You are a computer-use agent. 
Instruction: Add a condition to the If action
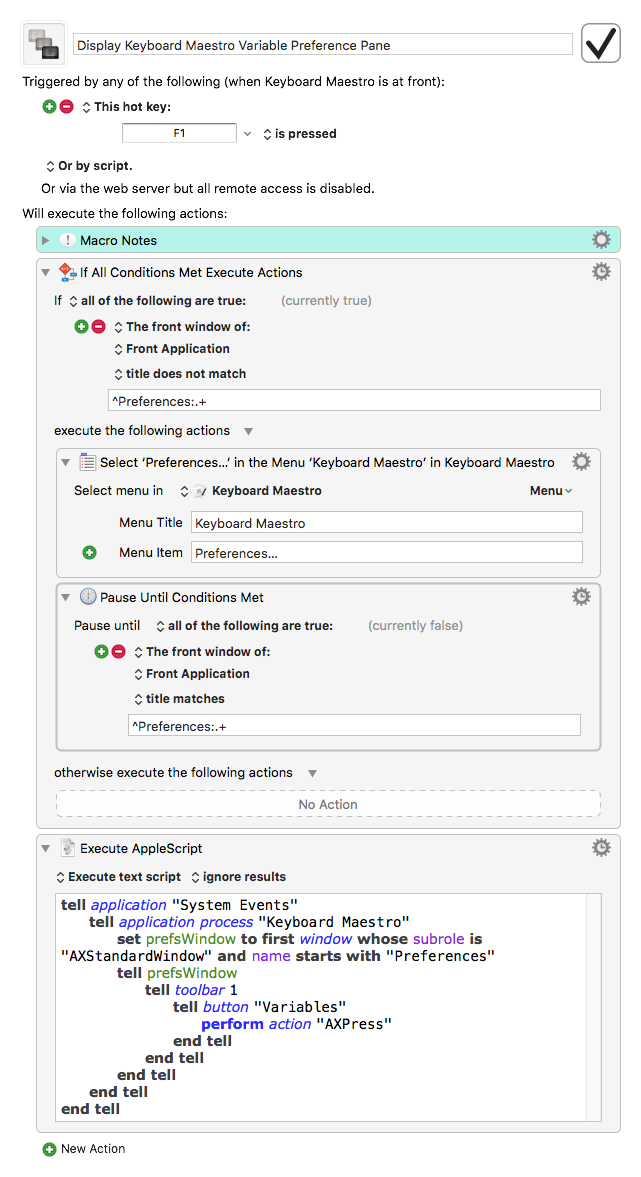pos(81,327)
